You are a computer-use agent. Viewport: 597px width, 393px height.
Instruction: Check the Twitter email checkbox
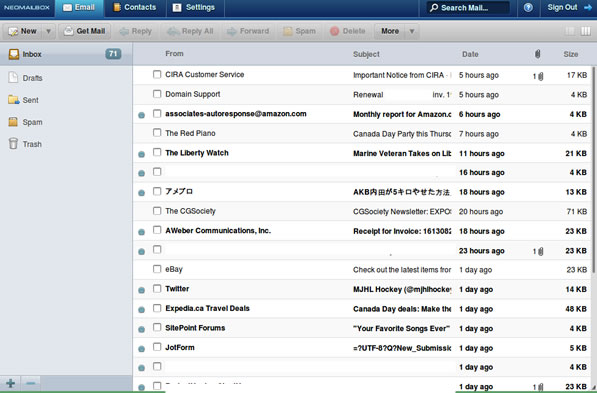click(x=157, y=289)
